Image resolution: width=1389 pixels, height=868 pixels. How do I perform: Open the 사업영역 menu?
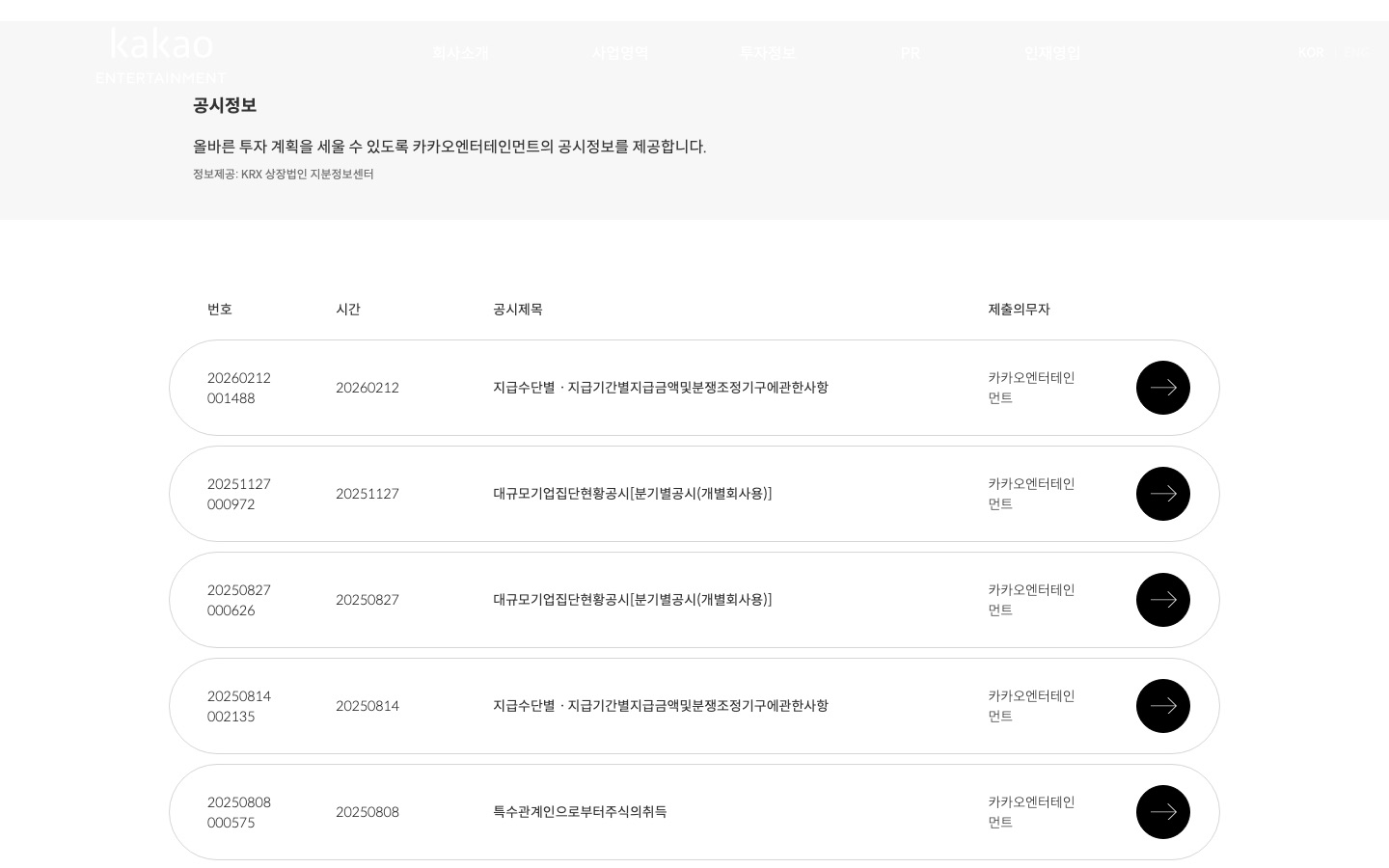coord(620,53)
